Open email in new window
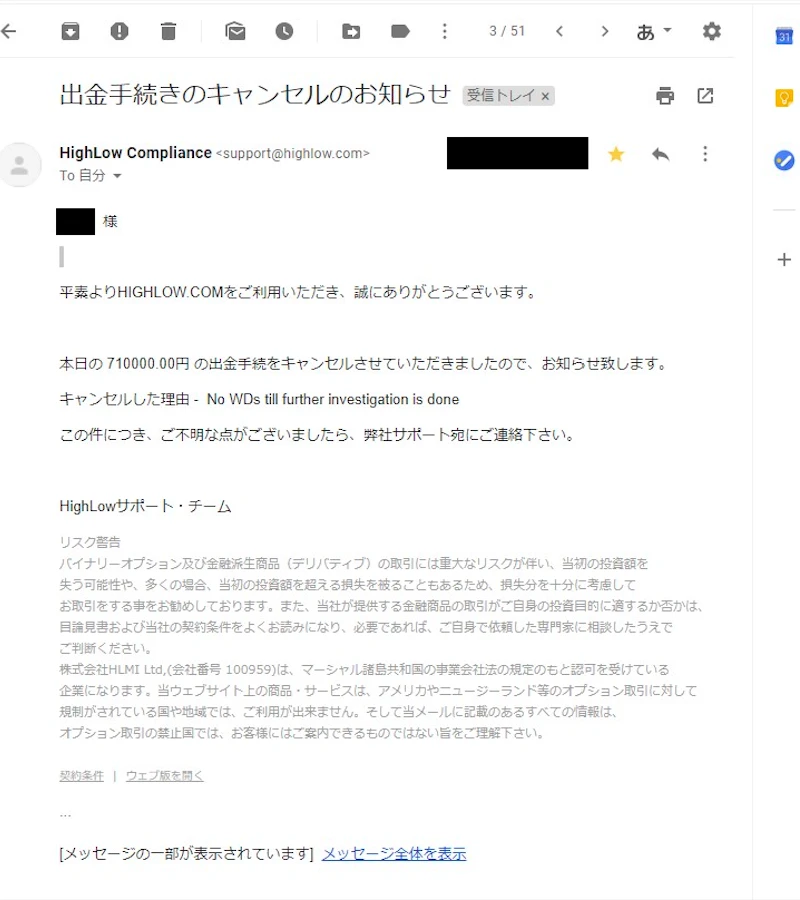This screenshot has width=800, height=900. pyautogui.click(x=705, y=95)
